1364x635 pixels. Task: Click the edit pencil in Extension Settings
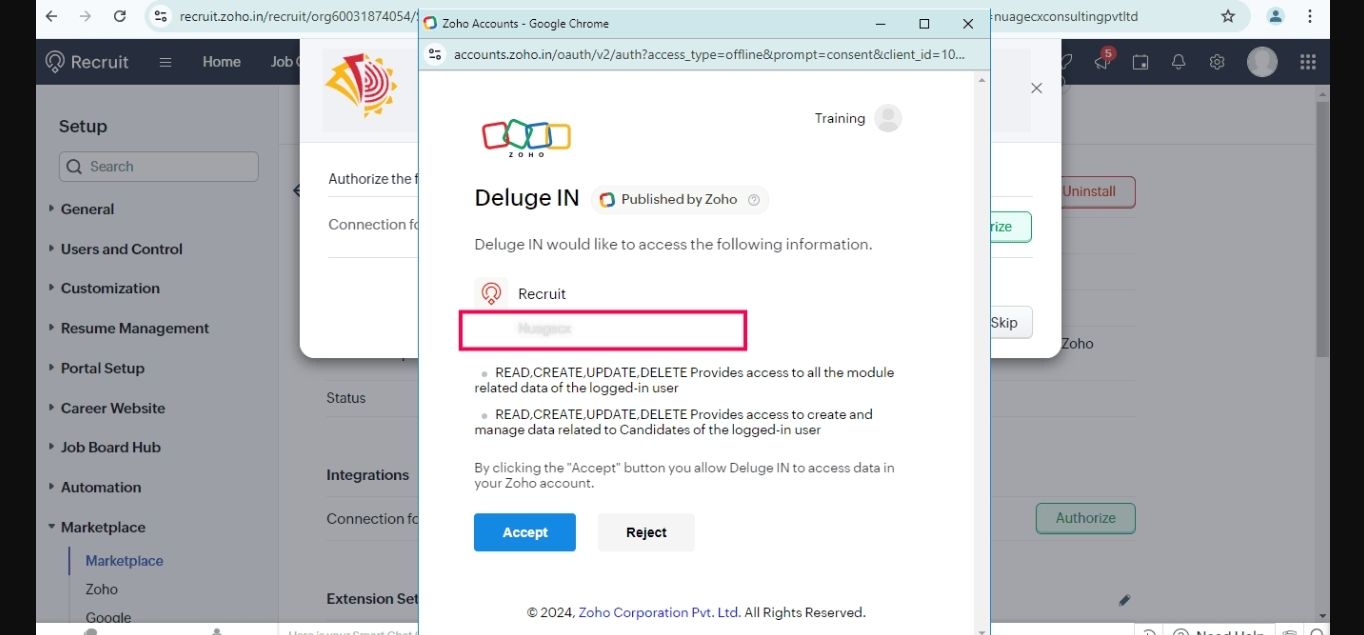pyautogui.click(x=1124, y=600)
